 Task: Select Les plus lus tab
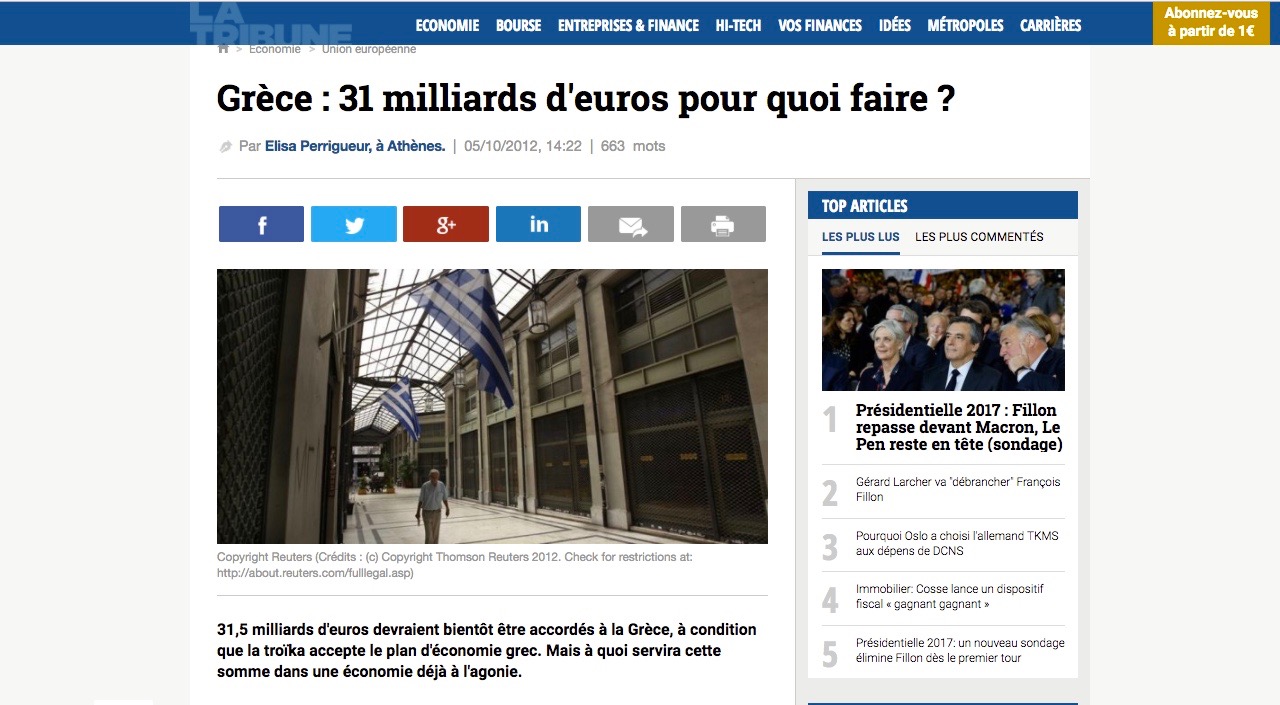pyautogui.click(x=861, y=237)
